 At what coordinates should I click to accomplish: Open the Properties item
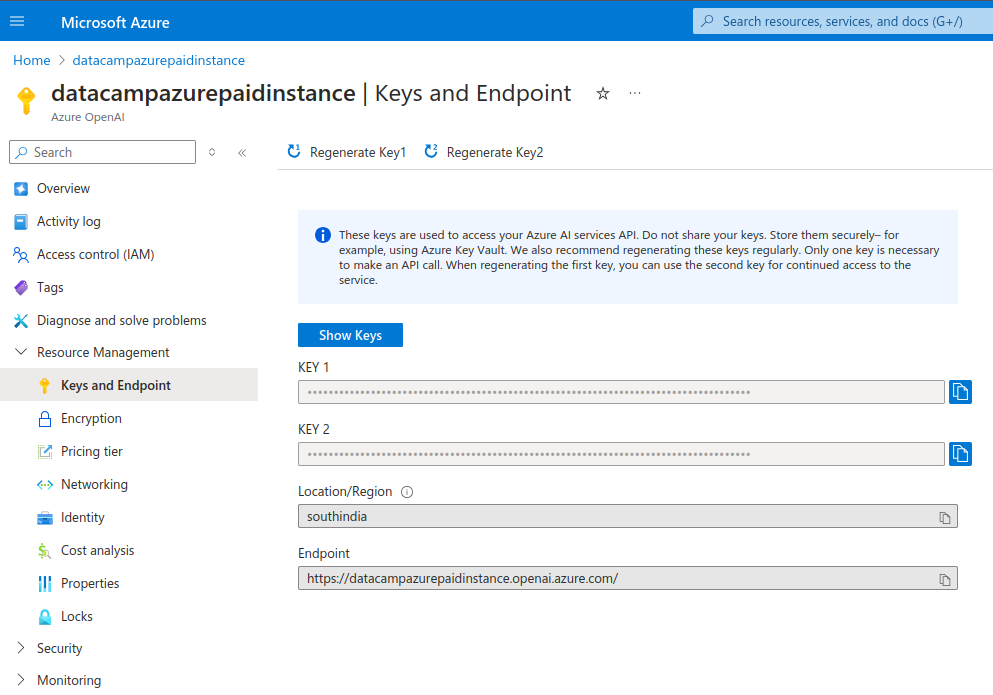pyautogui.click(x=90, y=583)
